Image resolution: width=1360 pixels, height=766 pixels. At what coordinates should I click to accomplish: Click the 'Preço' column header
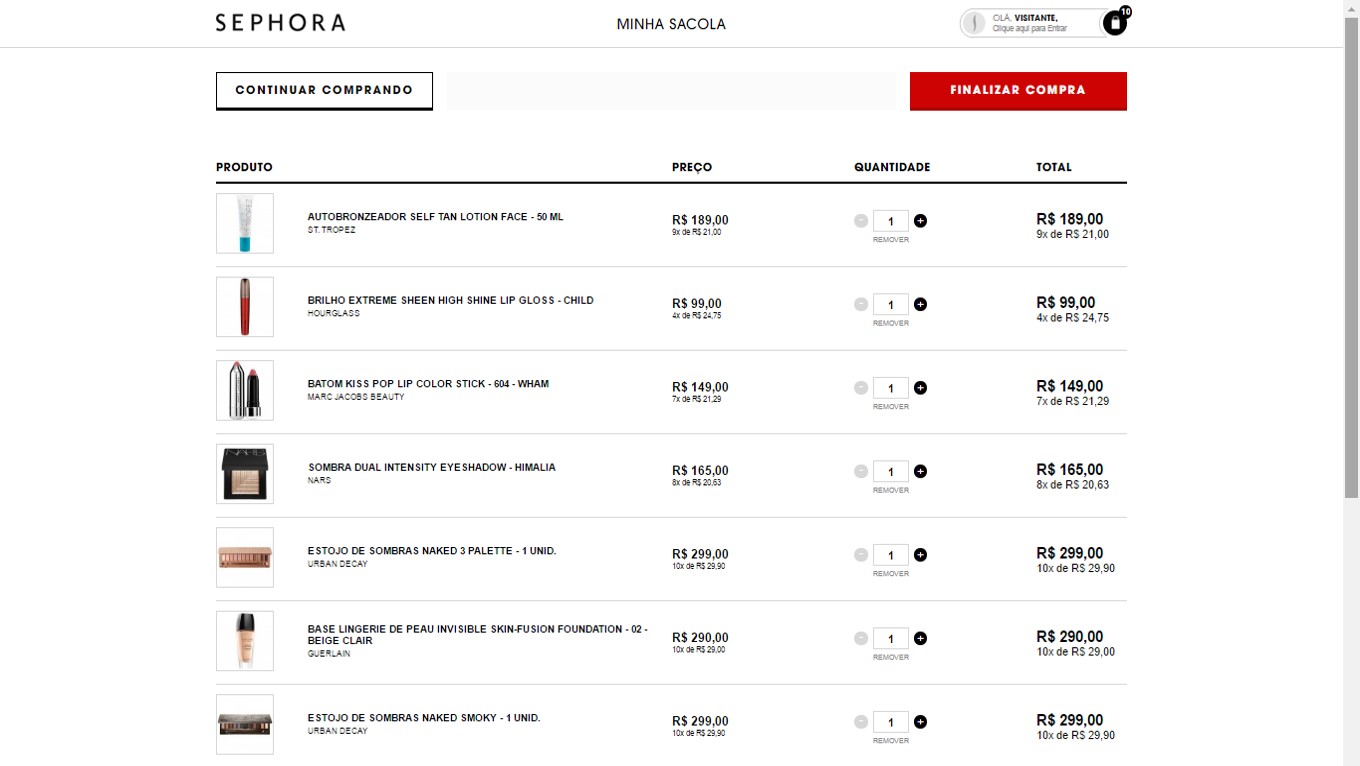[x=692, y=167]
